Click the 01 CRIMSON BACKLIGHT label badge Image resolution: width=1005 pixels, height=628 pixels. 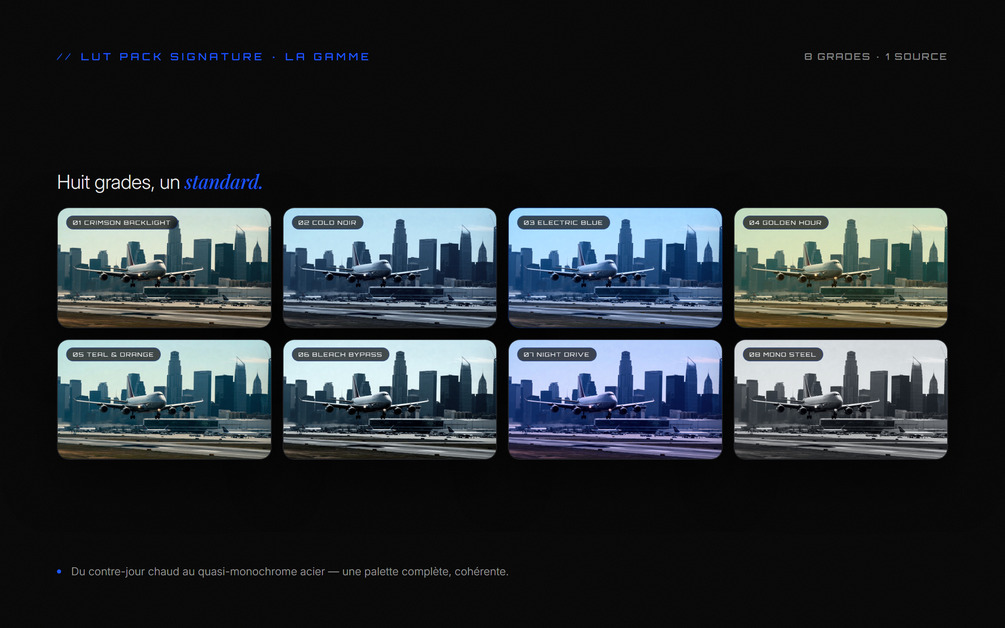click(x=122, y=222)
